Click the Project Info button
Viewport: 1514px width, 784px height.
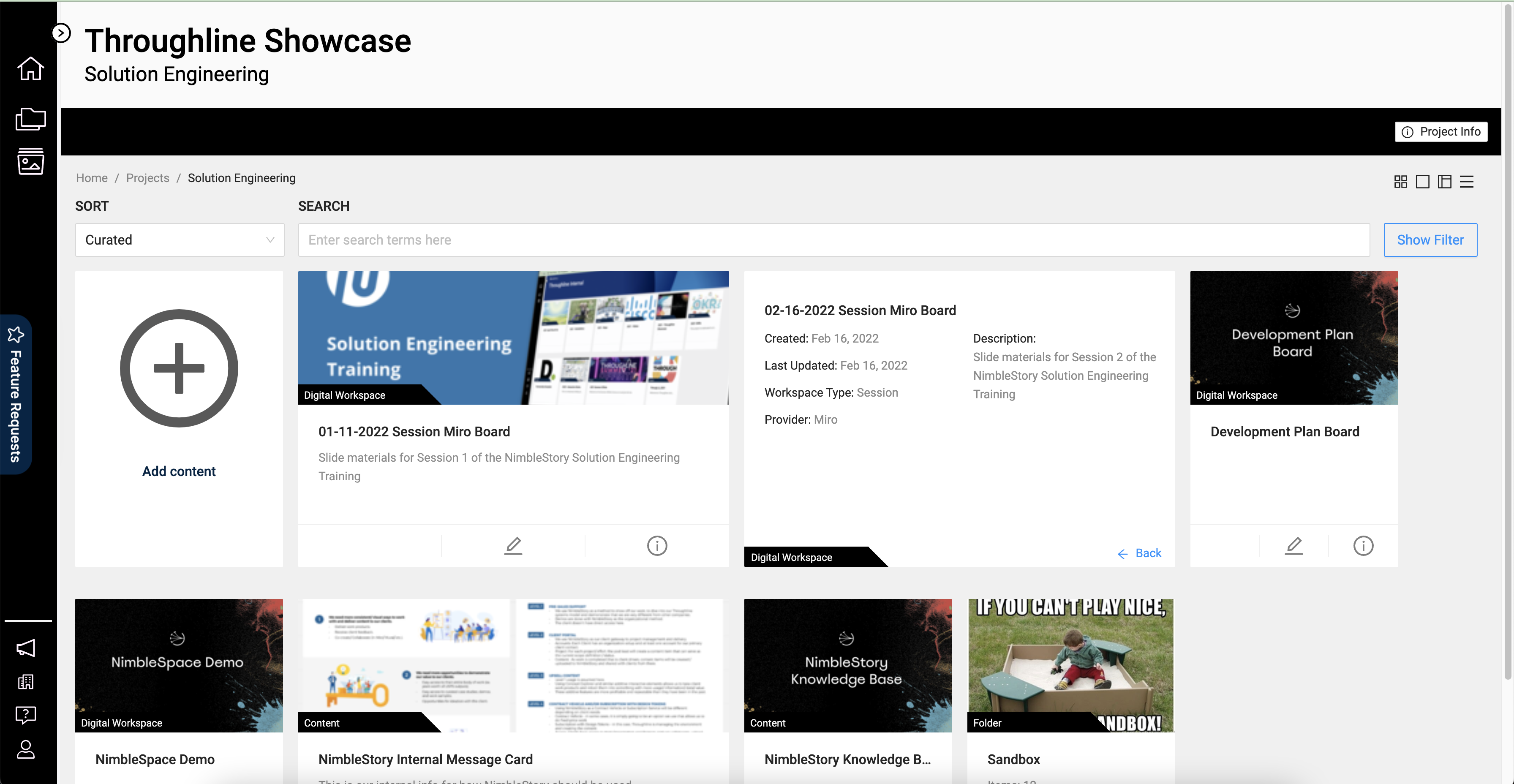pos(1440,132)
